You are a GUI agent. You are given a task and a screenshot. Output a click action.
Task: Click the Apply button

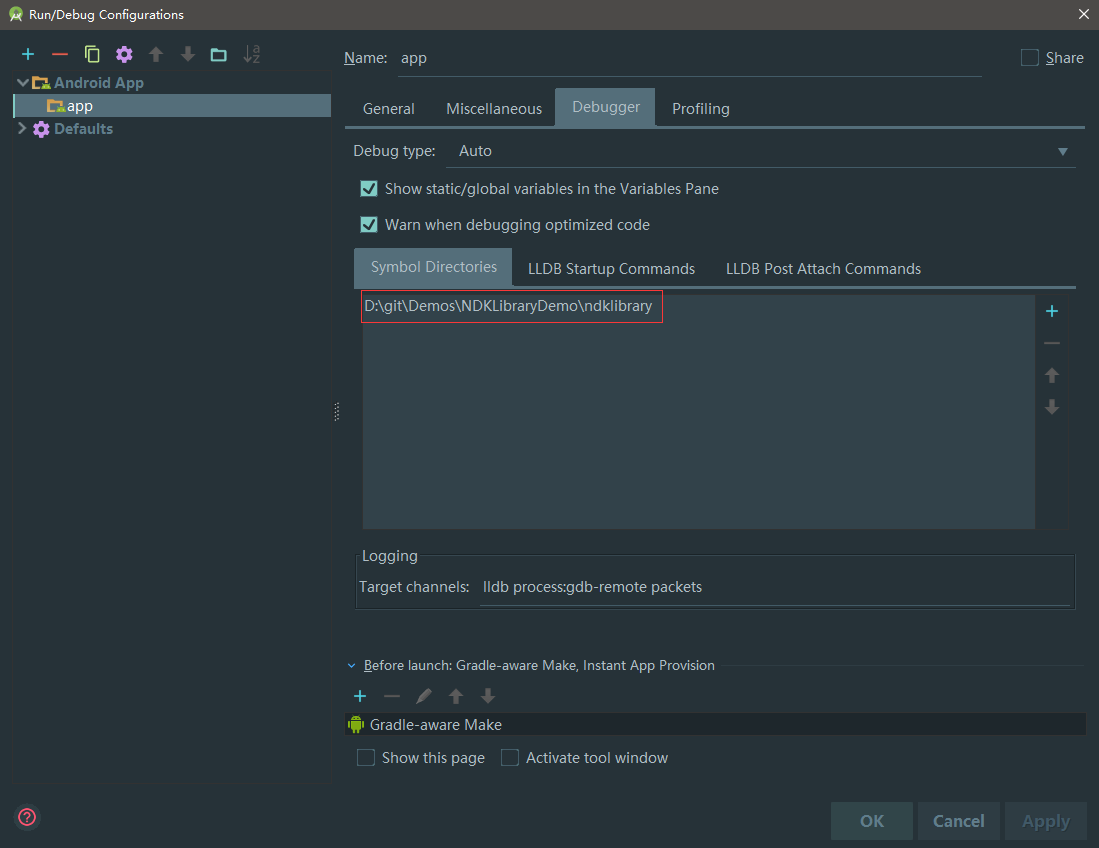click(x=1046, y=821)
